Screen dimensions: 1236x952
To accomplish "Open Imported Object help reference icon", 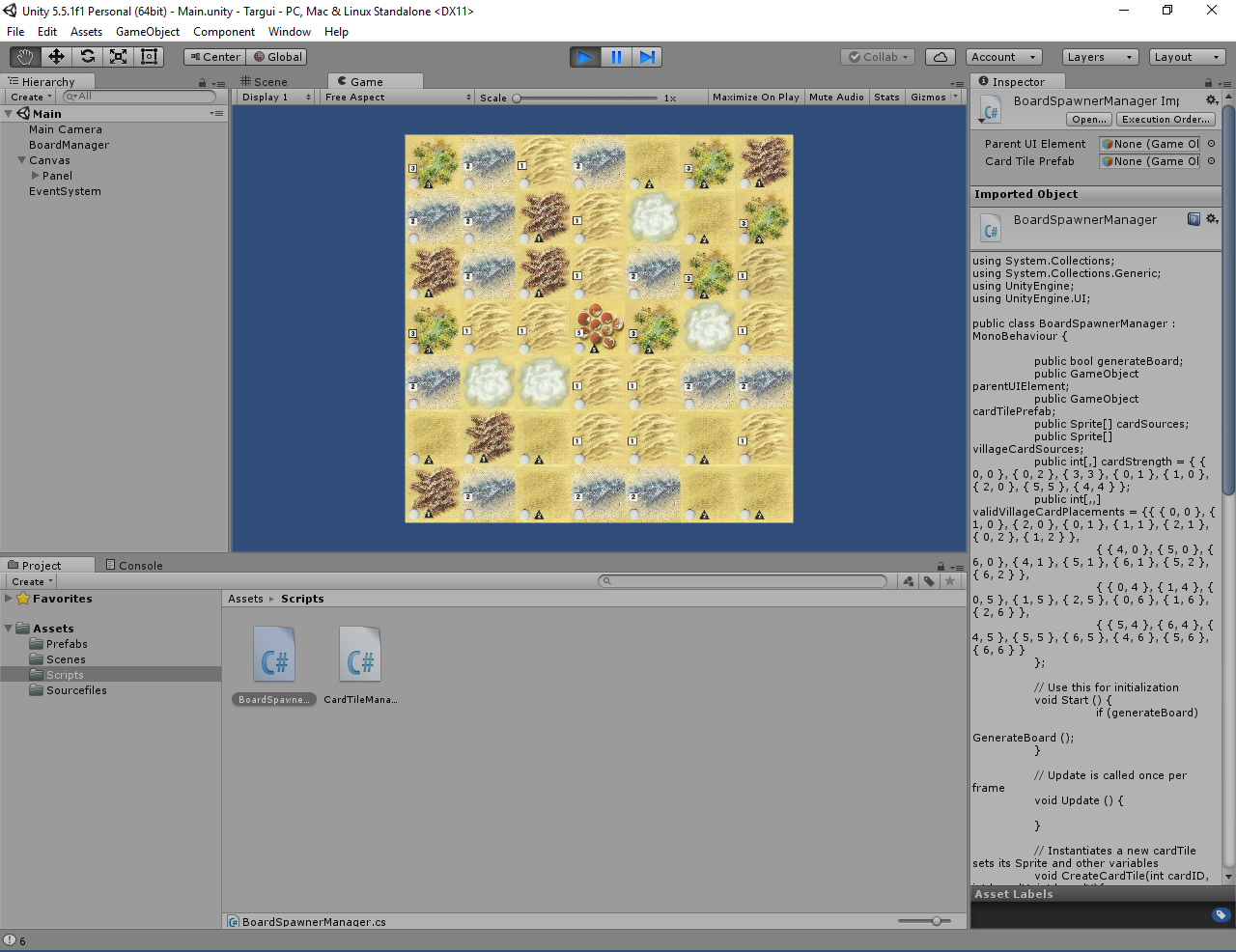I will (1194, 219).
